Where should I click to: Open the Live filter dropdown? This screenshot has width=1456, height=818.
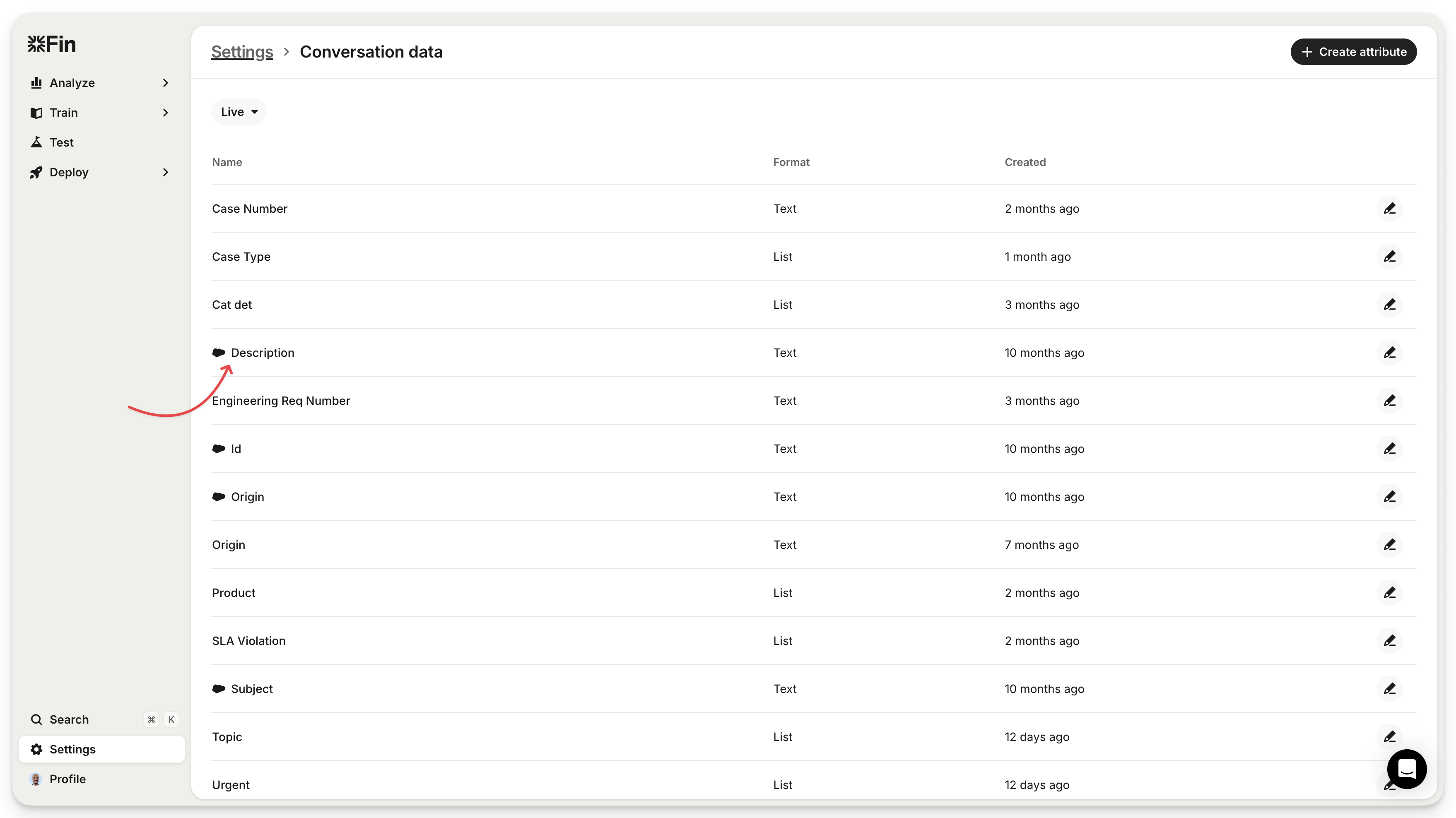click(x=239, y=112)
